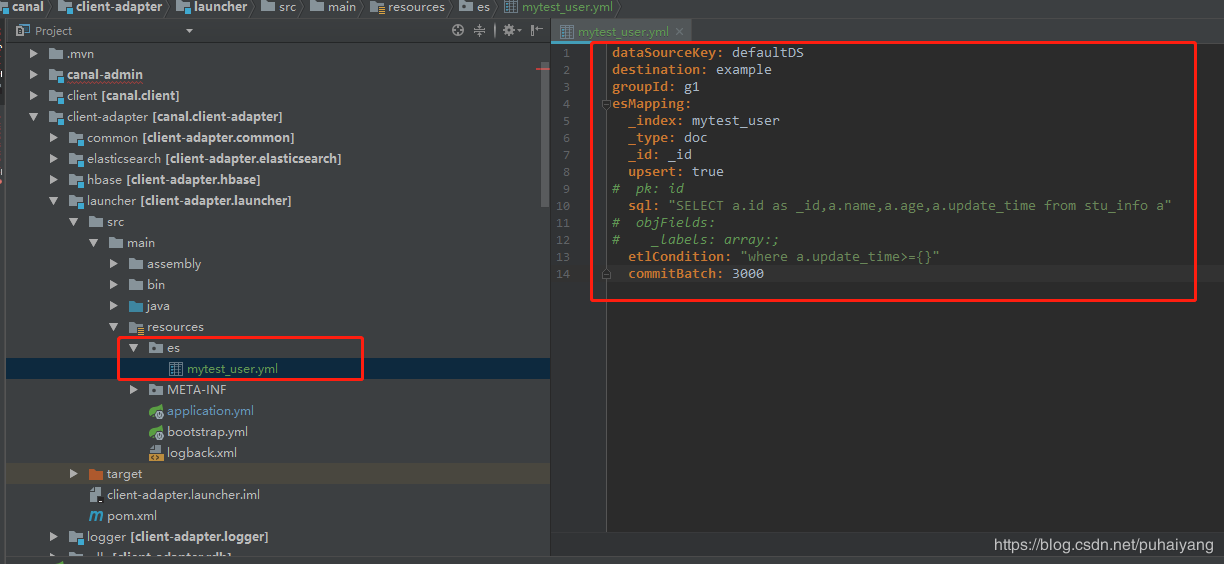Viewport: 1224px width, 564px height.
Task: Click the '_index: mytest_user' line
Action: pos(704,121)
